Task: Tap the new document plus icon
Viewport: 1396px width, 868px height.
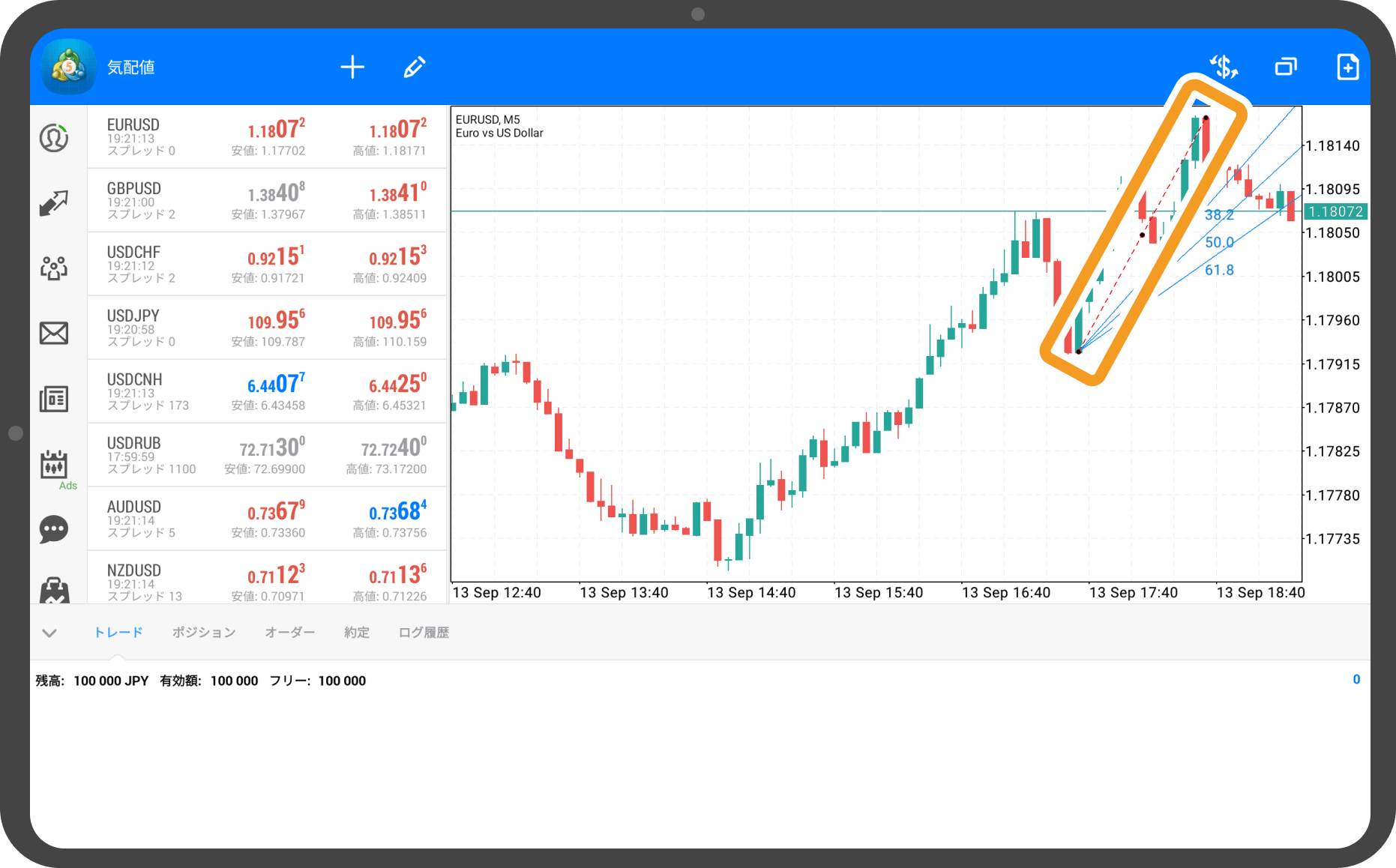Action: pos(1347,67)
